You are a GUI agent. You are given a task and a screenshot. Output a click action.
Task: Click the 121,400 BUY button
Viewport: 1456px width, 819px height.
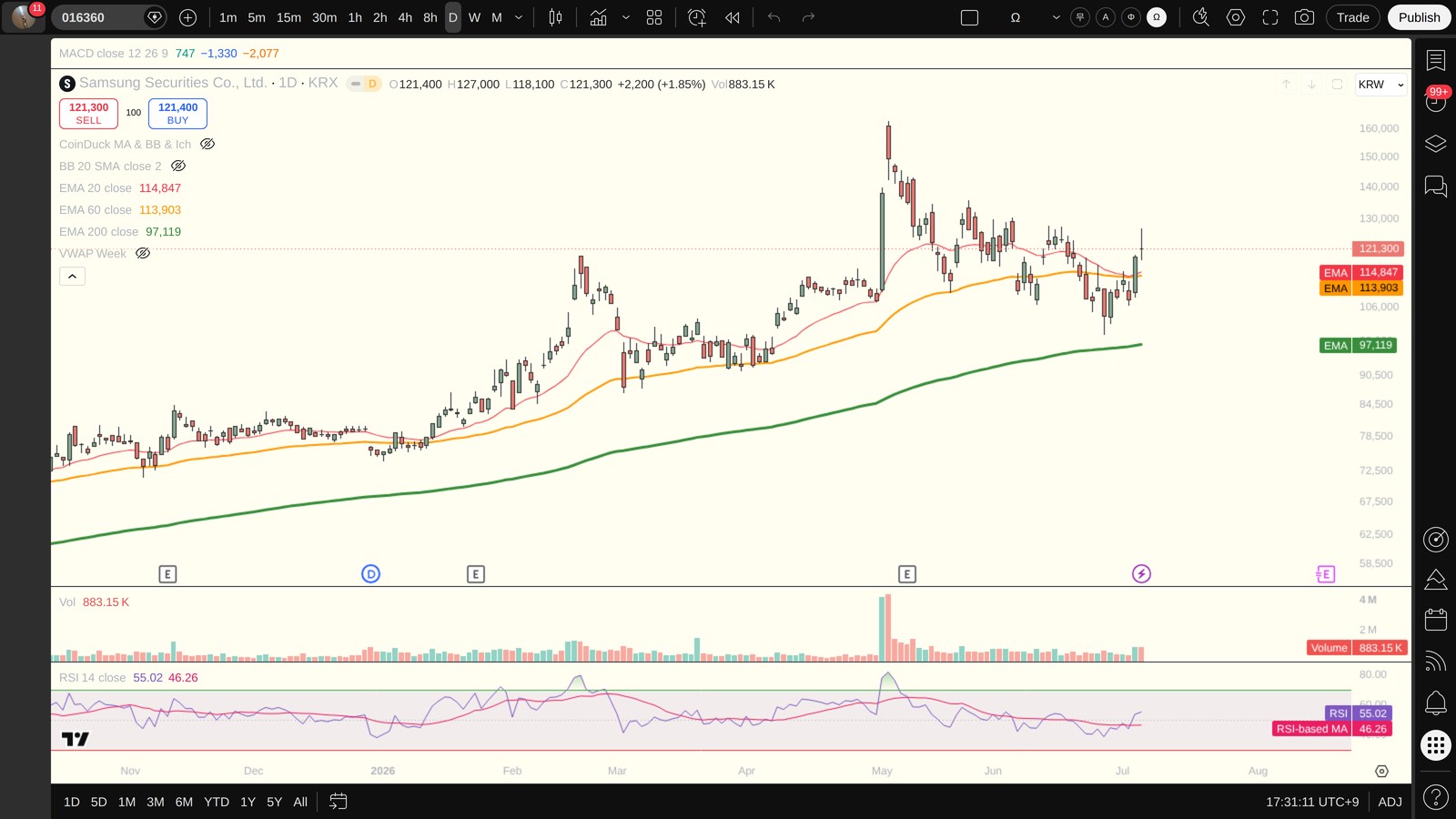point(177,114)
